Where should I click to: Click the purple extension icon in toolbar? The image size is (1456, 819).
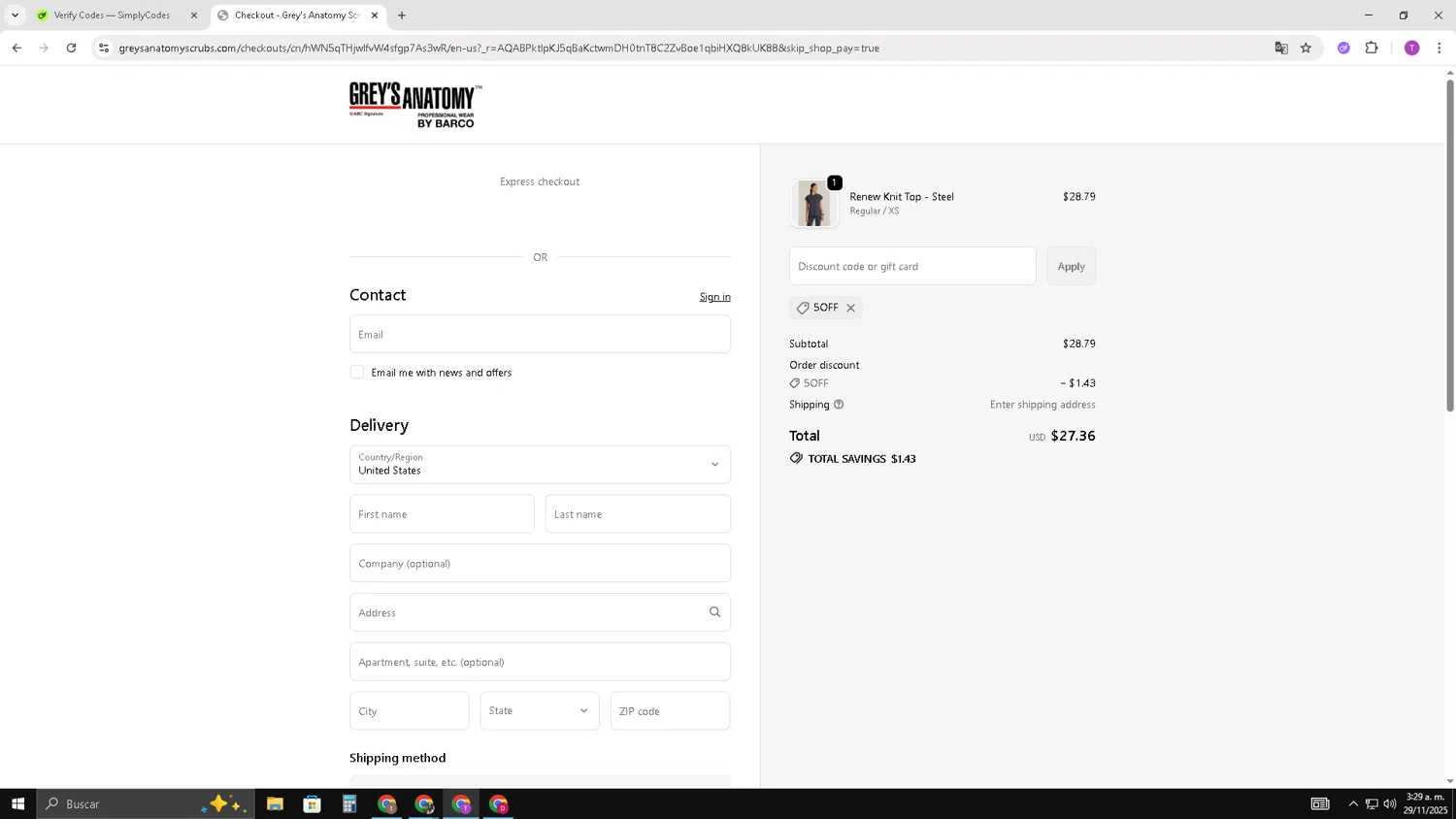pyautogui.click(x=1343, y=48)
